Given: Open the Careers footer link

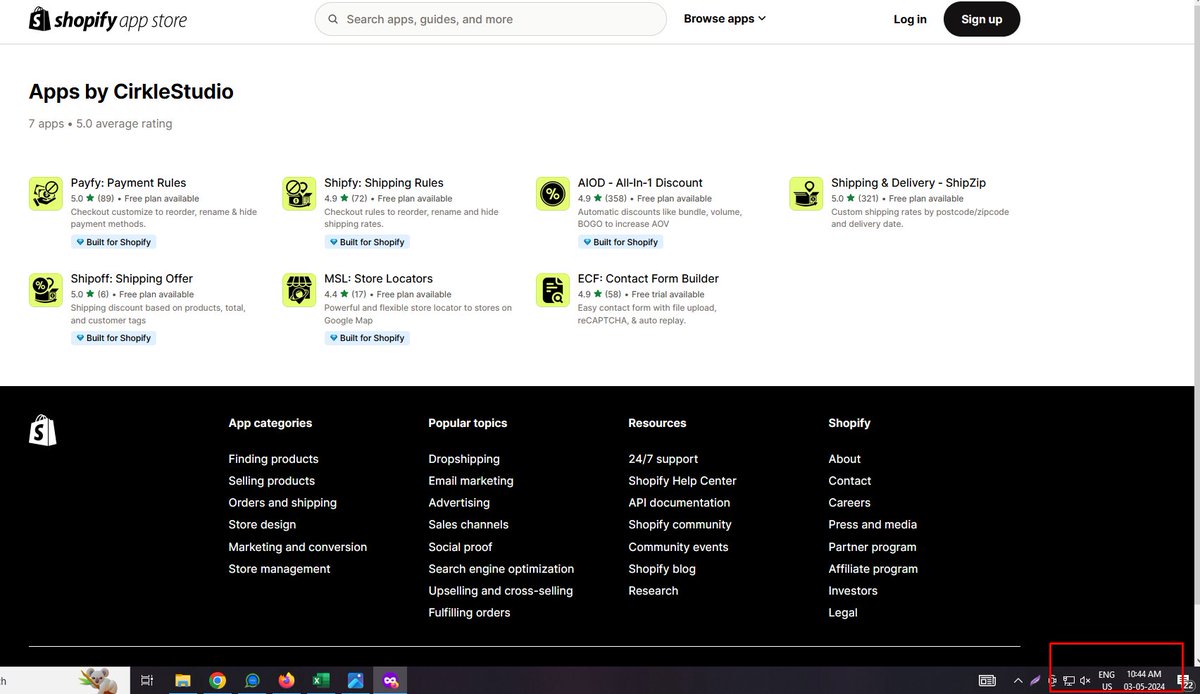Looking at the screenshot, I should [849, 503].
